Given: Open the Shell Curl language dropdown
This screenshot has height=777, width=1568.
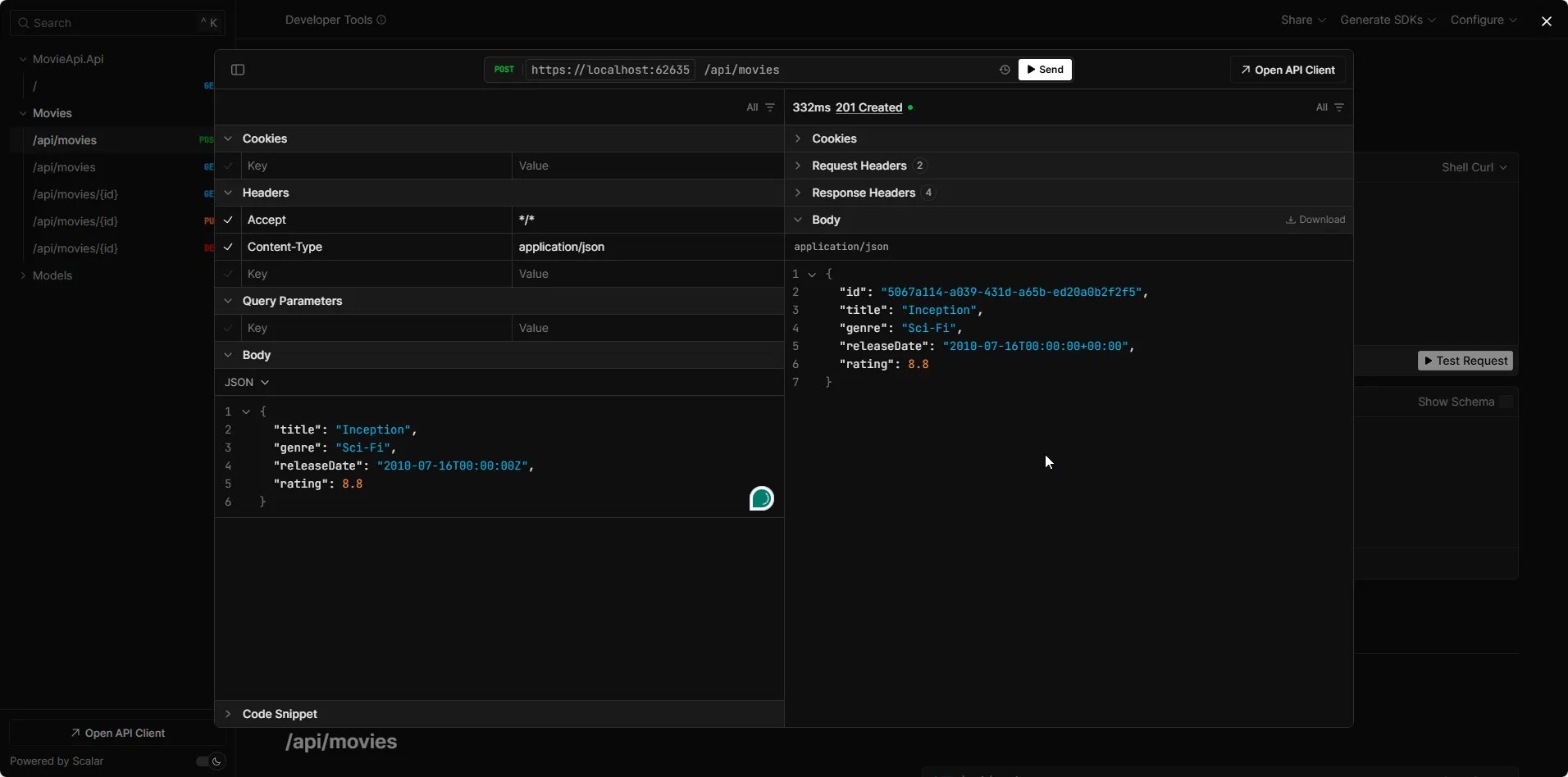Looking at the screenshot, I should pos(1473,166).
